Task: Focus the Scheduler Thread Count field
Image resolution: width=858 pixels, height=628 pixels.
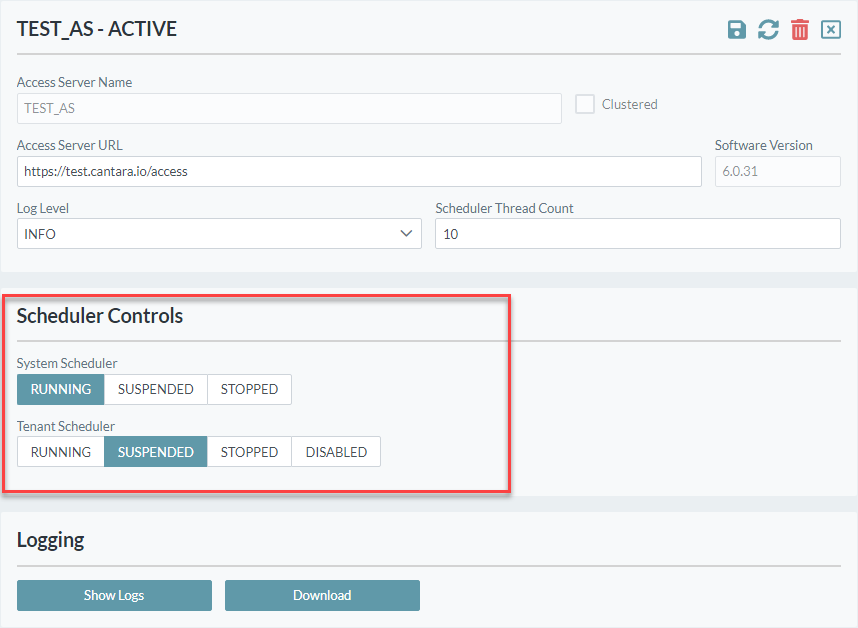Action: tap(637, 234)
